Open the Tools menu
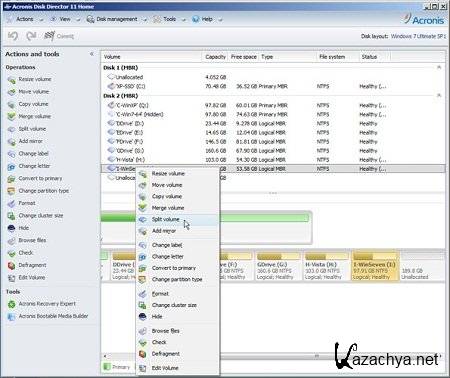 [169, 19]
